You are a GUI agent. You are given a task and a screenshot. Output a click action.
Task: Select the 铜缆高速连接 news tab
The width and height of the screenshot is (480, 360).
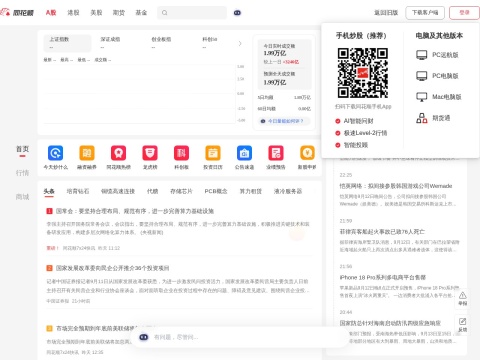point(118,191)
